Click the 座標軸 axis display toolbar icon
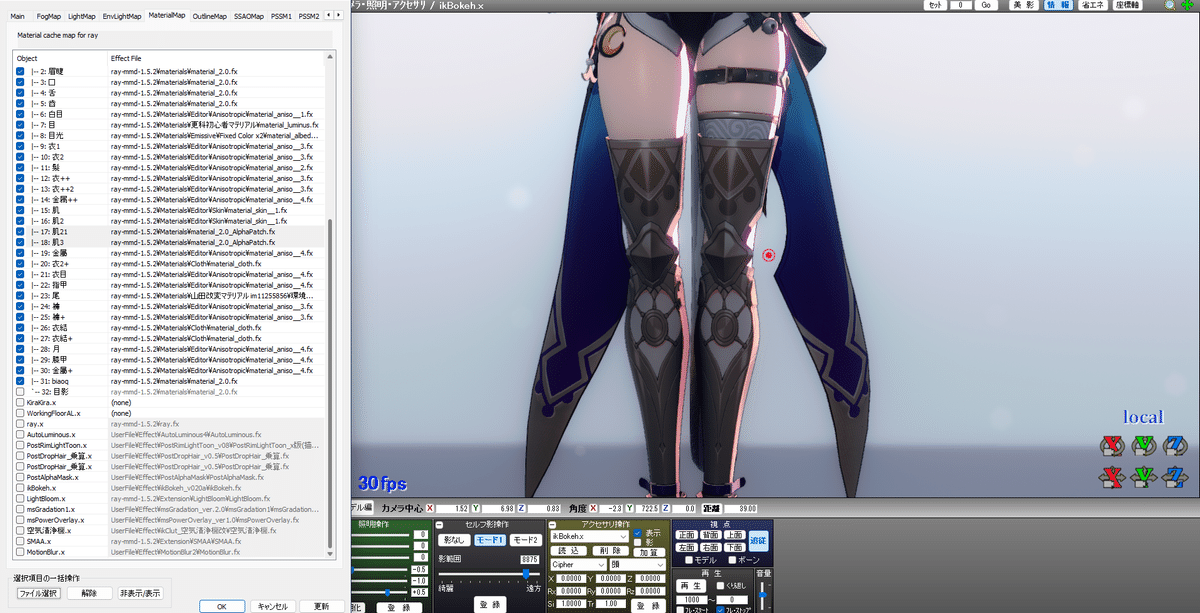This screenshot has width=1200, height=613. [1127, 6]
